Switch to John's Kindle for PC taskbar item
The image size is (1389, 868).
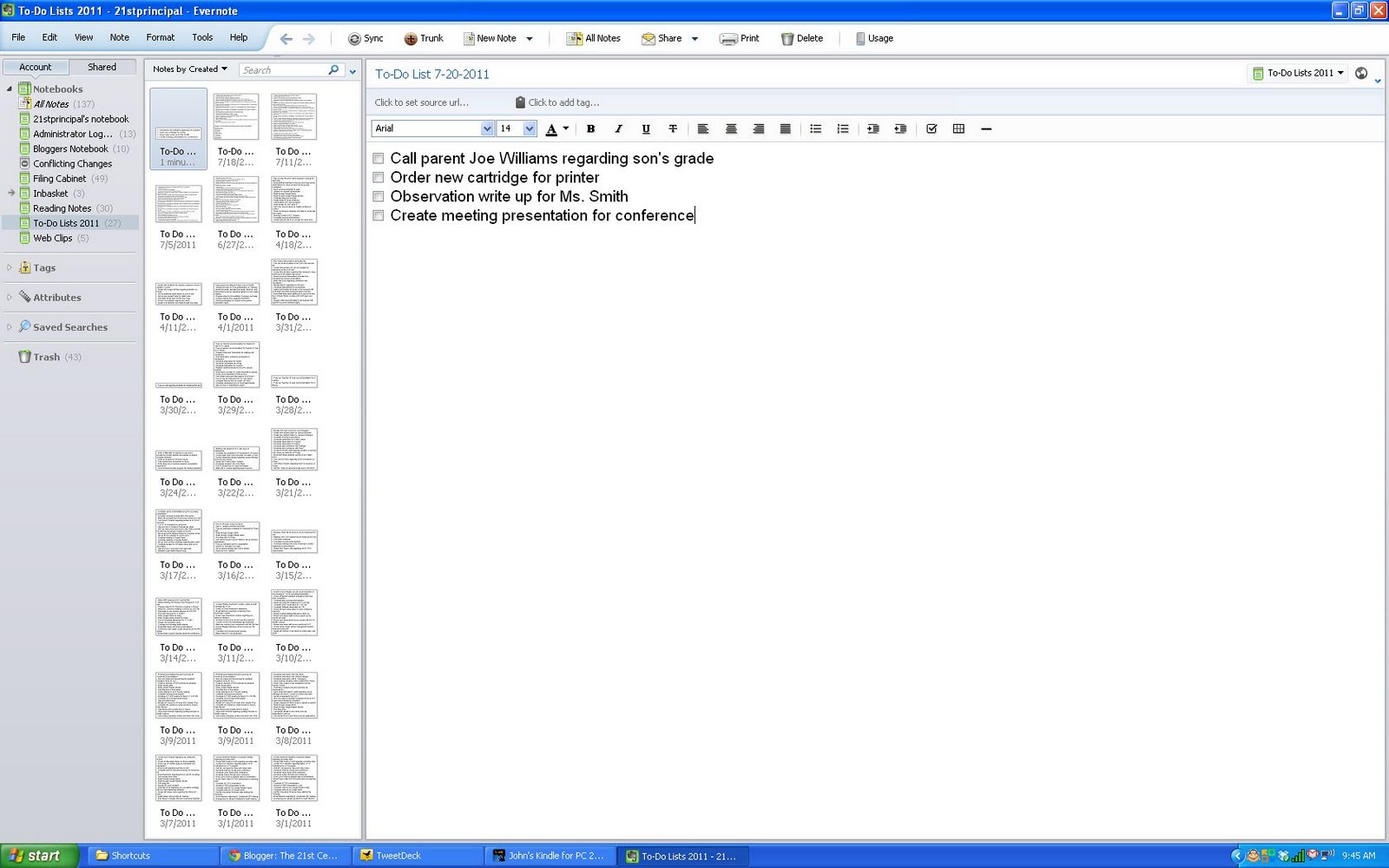tap(550, 855)
